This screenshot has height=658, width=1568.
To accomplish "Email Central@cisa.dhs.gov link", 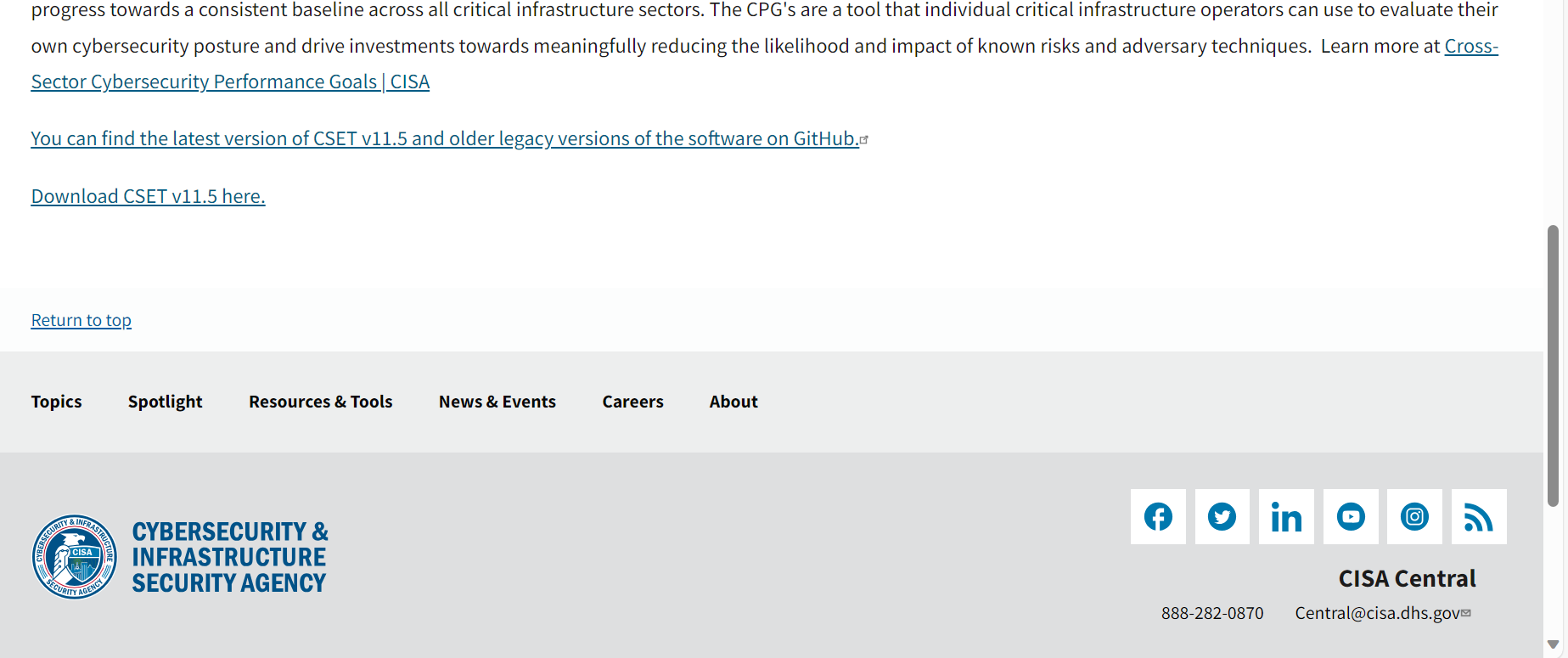I will click(1377, 613).
